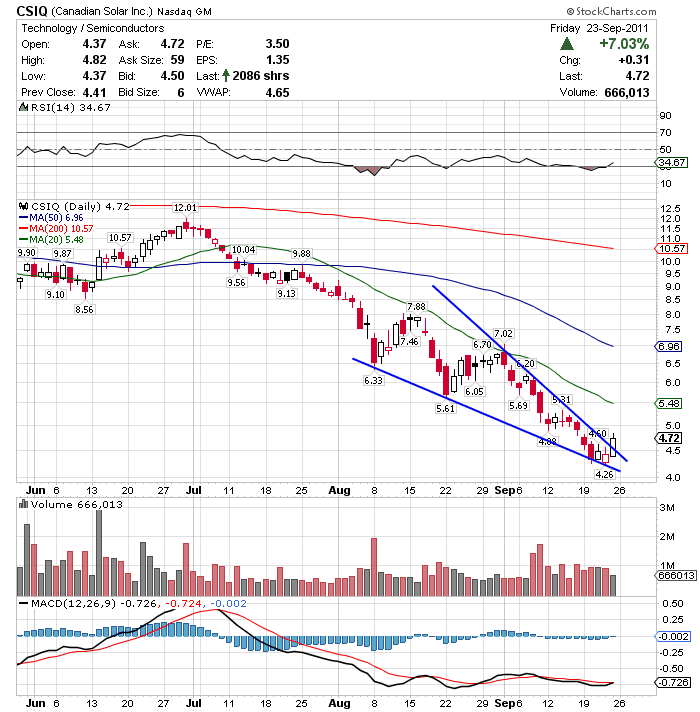Click the CSIQ ticker title

[x=32, y=11]
